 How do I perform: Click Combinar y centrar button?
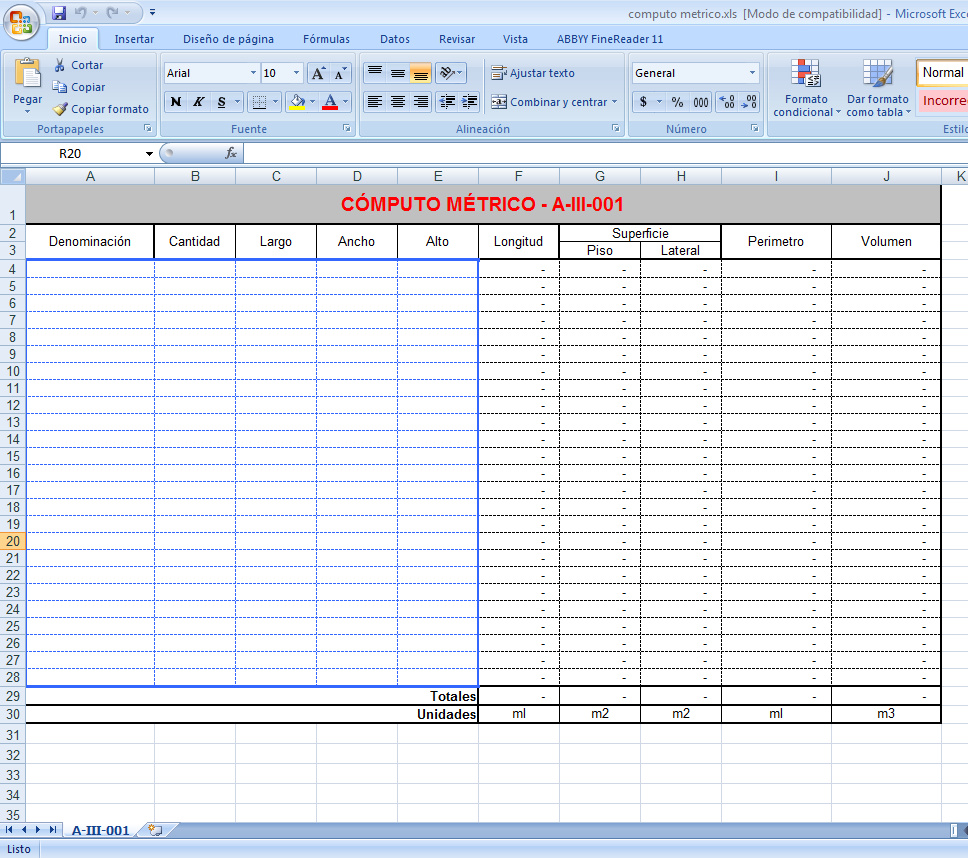[549, 102]
